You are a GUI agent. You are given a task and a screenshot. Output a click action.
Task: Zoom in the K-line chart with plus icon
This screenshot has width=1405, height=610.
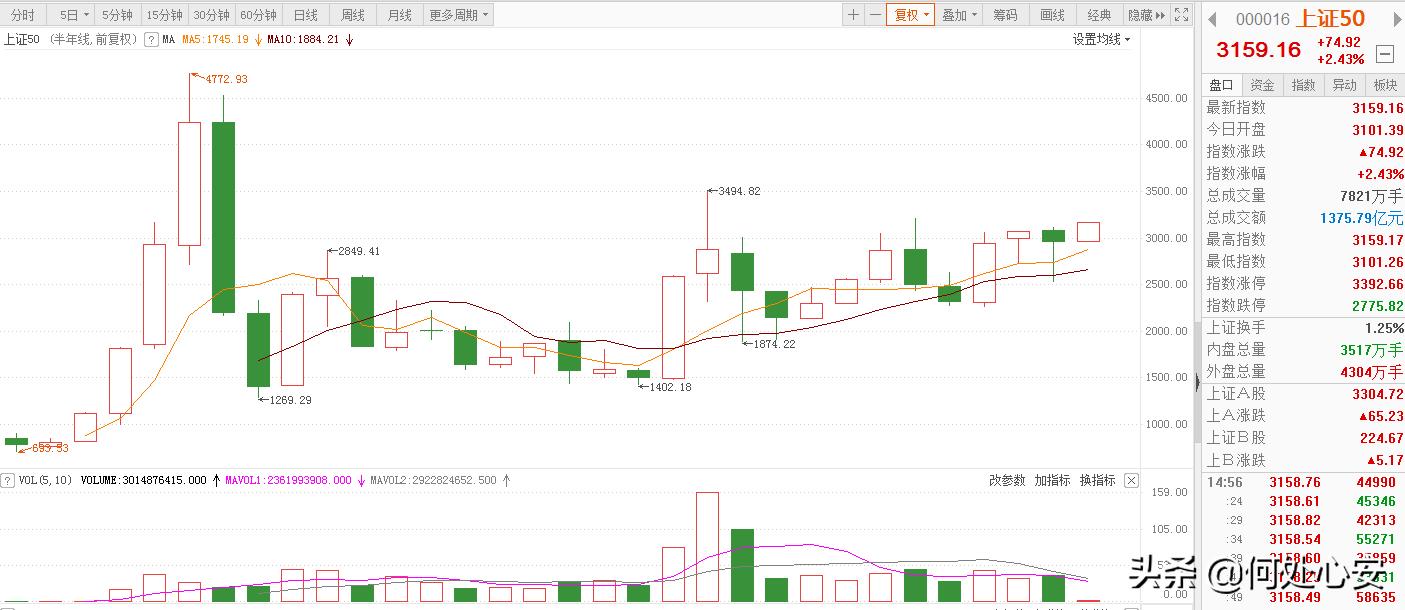coord(853,15)
